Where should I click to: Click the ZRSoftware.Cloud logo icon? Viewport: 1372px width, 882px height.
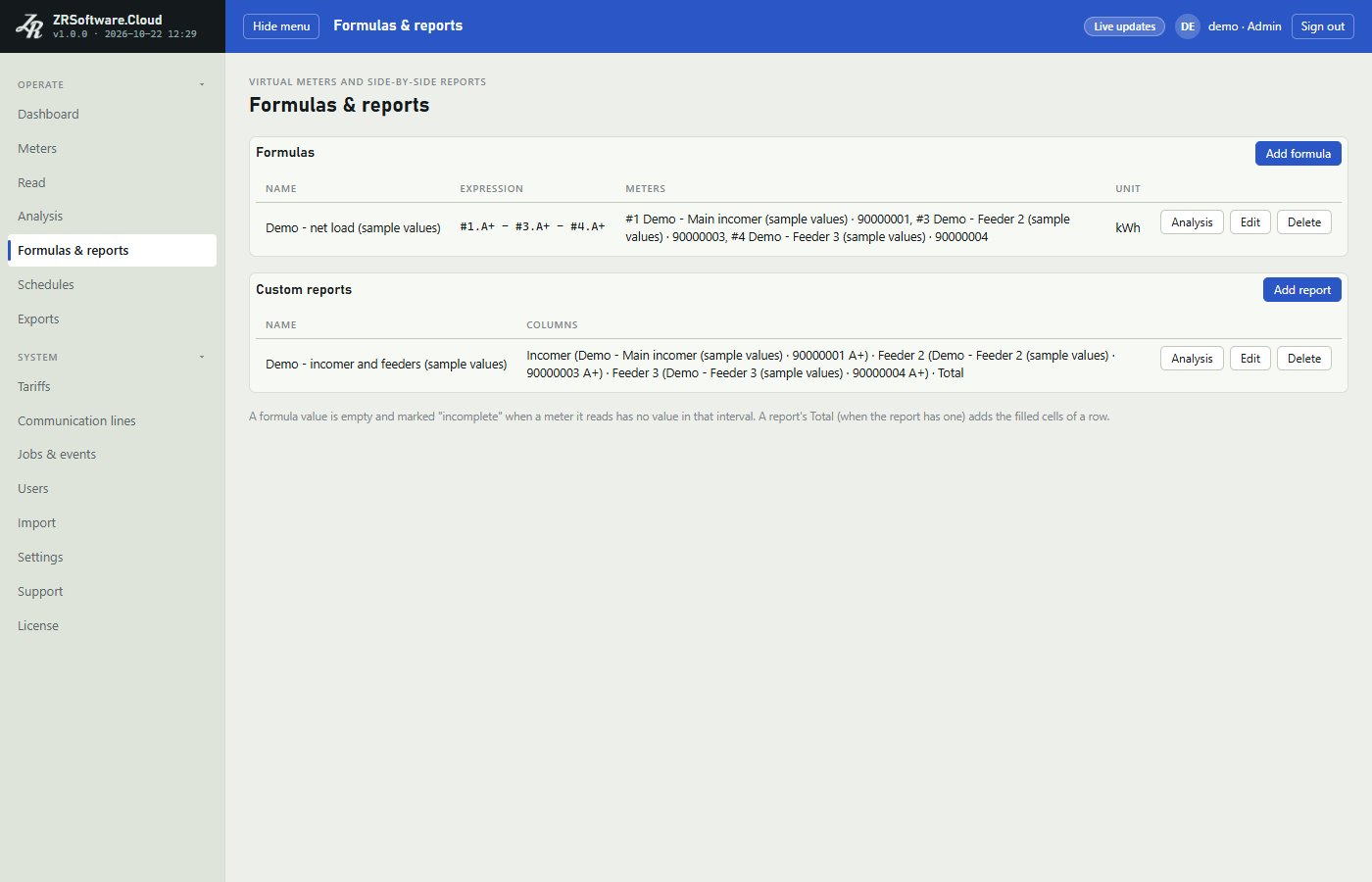coord(29,26)
